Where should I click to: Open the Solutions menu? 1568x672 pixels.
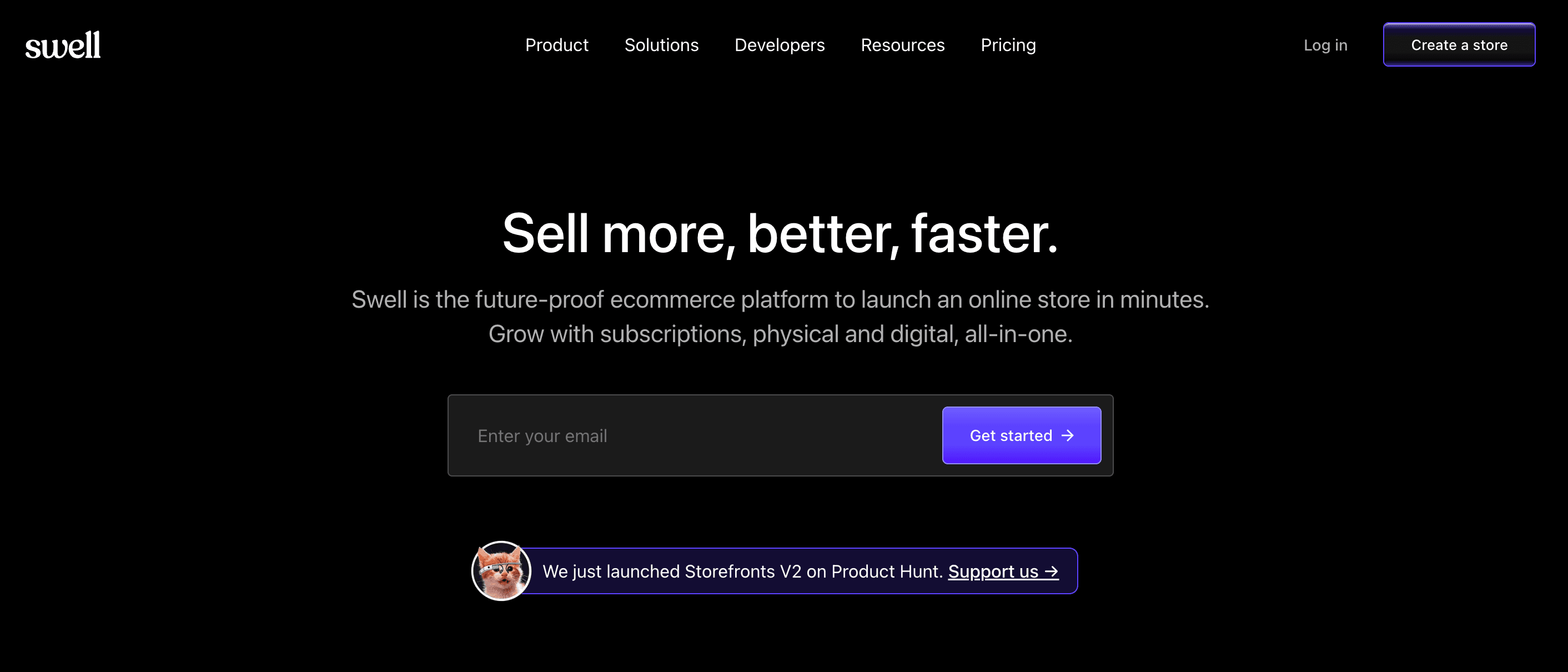(661, 45)
